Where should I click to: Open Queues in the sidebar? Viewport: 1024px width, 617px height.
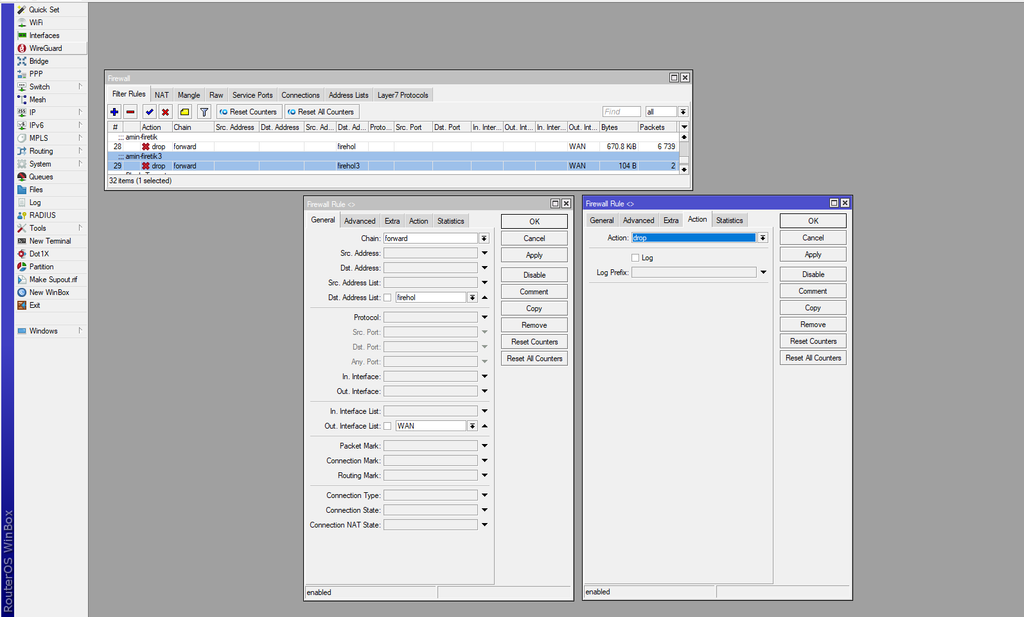pos(40,177)
